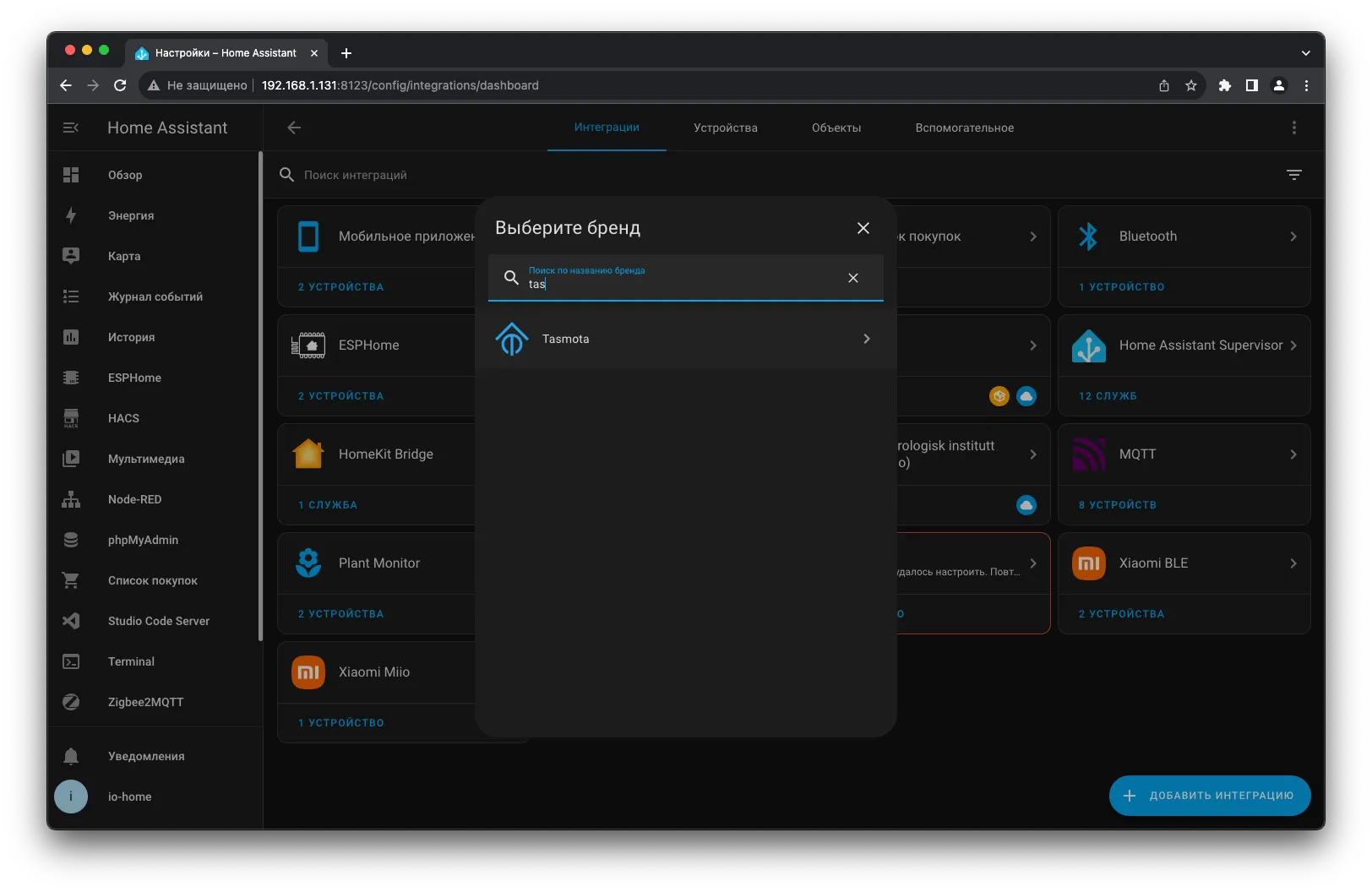Image resolution: width=1372 pixels, height=892 pixels.
Task: Open a new browser tab
Action: click(x=346, y=53)
